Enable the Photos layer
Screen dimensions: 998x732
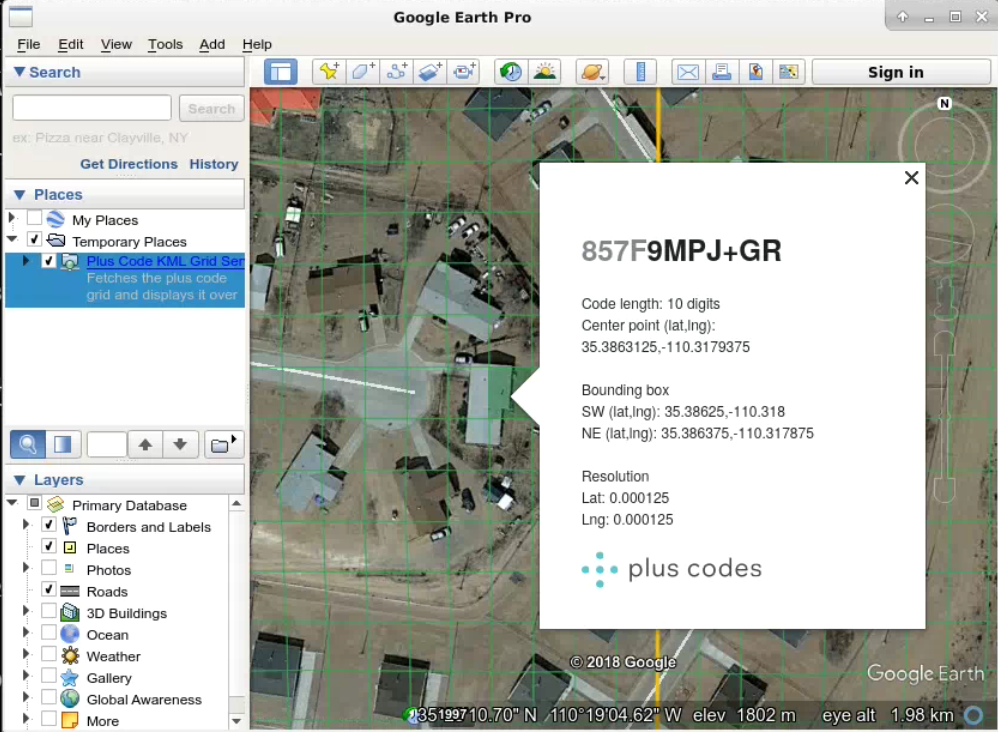tap(48, 568)
